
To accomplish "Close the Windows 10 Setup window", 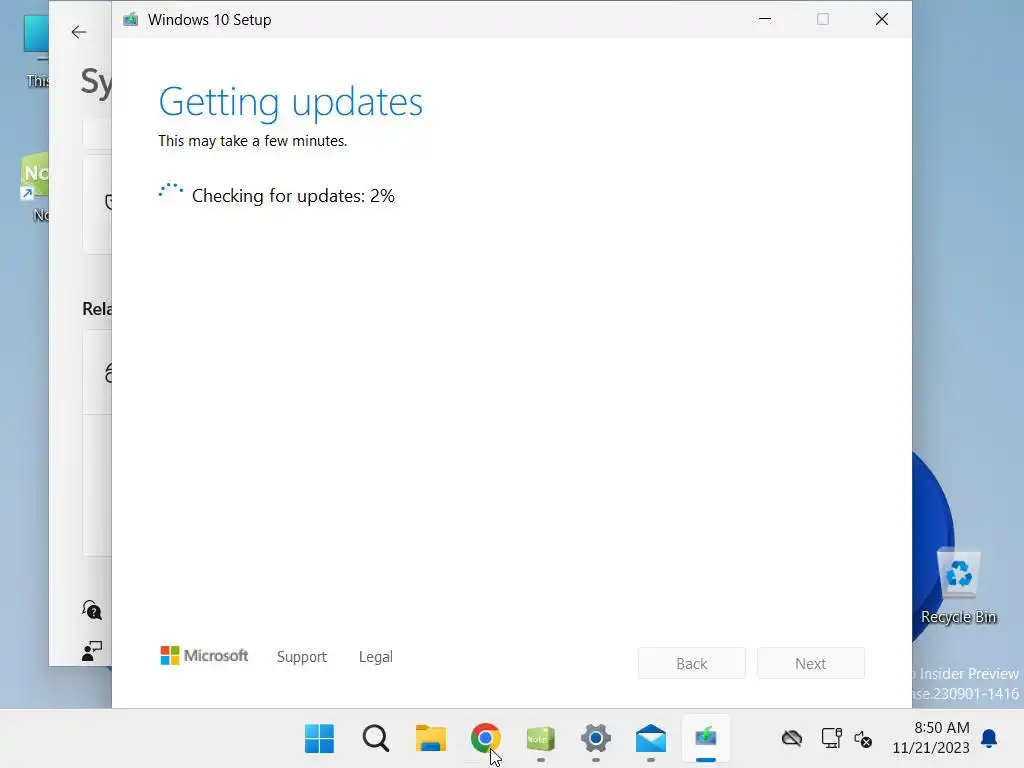I will [x=882, y=19].
